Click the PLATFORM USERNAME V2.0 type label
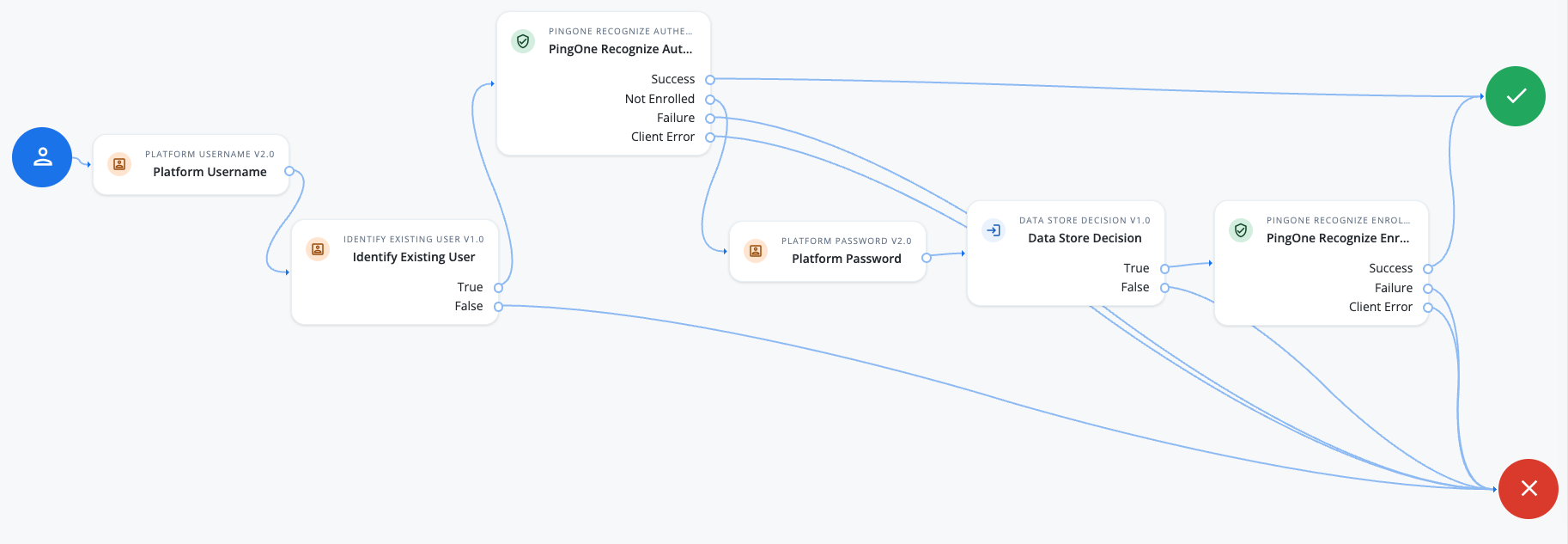Image resolution: width=1568 pixels, height=544 pixels. coord(210,155)
